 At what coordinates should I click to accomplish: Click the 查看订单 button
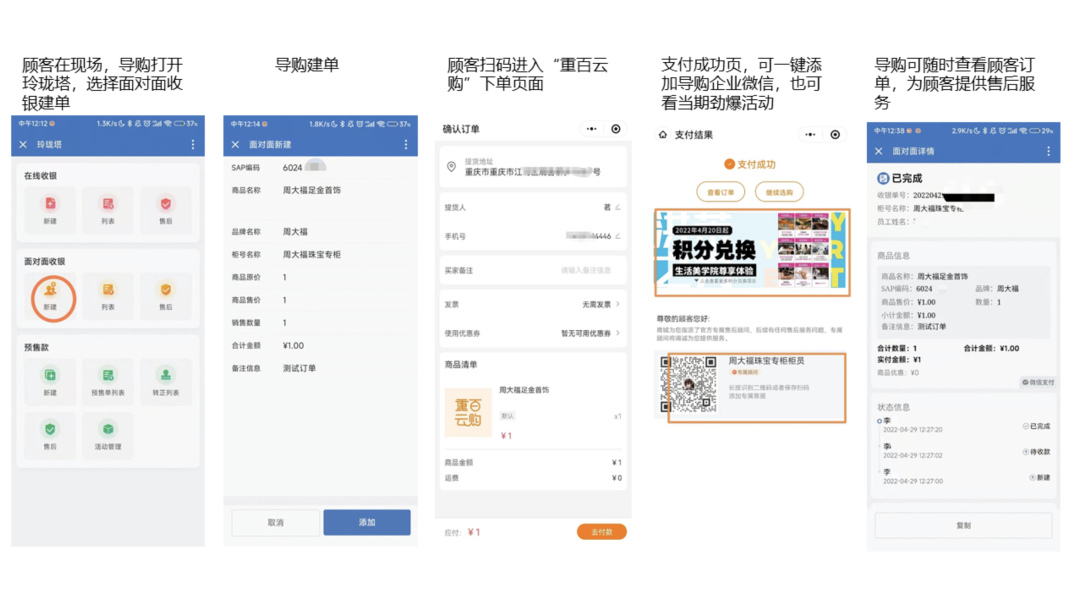click(720, 192)
